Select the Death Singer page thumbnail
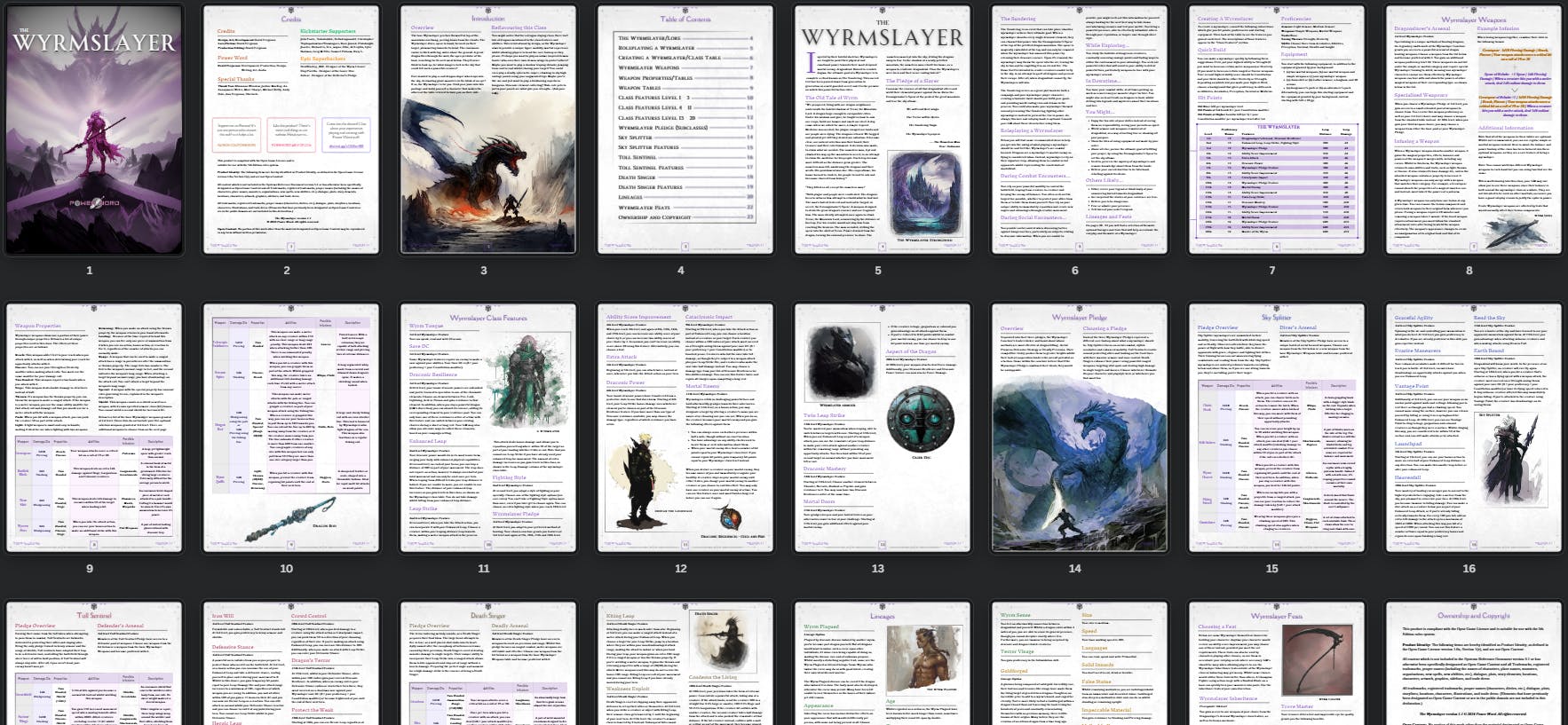This screenshot has width=1568, height=725. click(488, 664)
